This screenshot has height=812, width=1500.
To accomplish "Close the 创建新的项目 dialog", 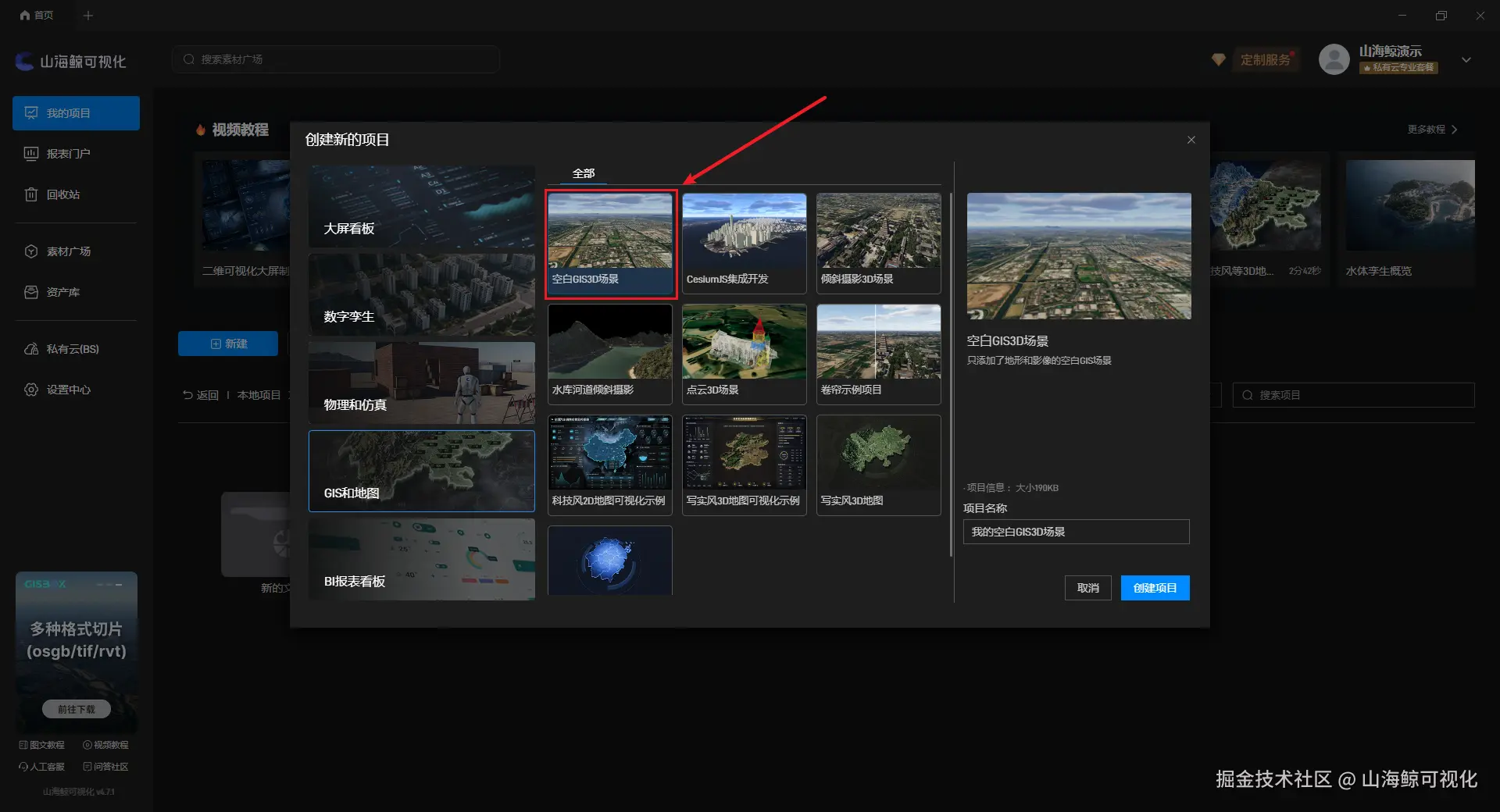I will [1191, 140].
